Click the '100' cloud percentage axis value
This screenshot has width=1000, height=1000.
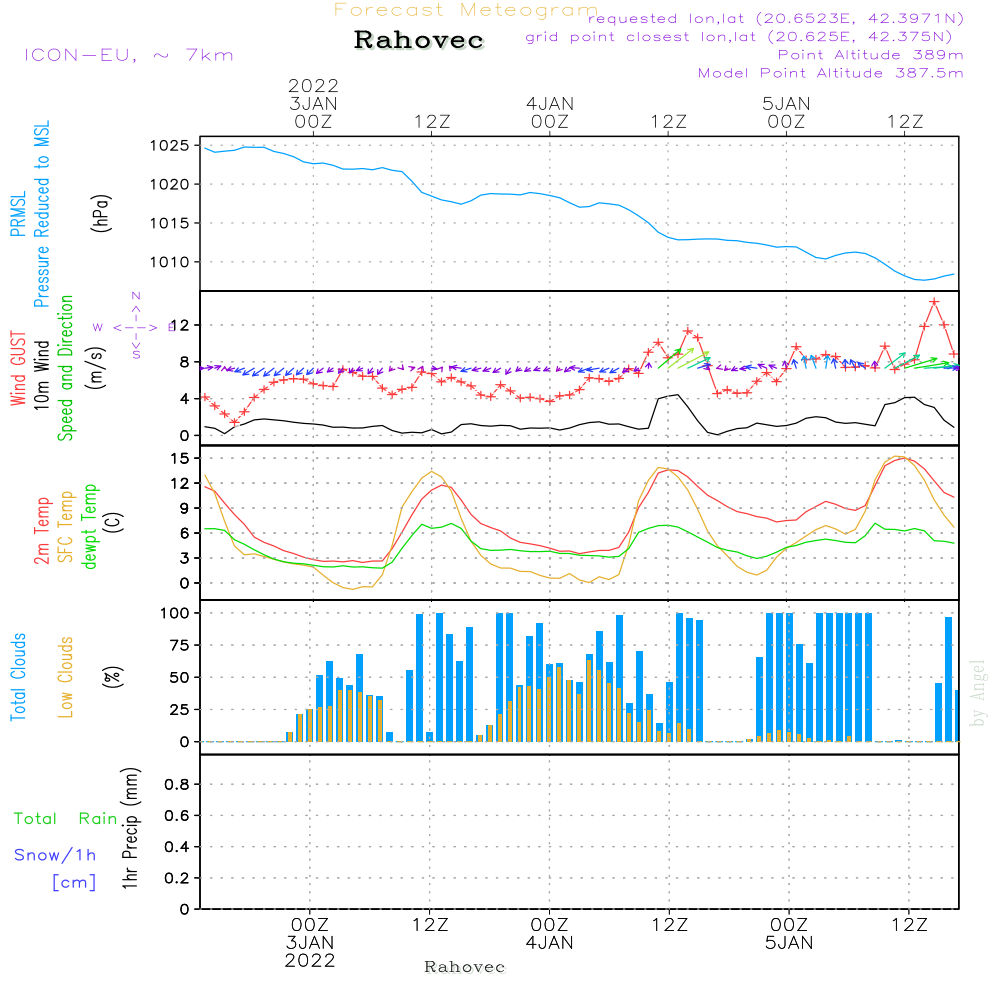pos(175,614)
